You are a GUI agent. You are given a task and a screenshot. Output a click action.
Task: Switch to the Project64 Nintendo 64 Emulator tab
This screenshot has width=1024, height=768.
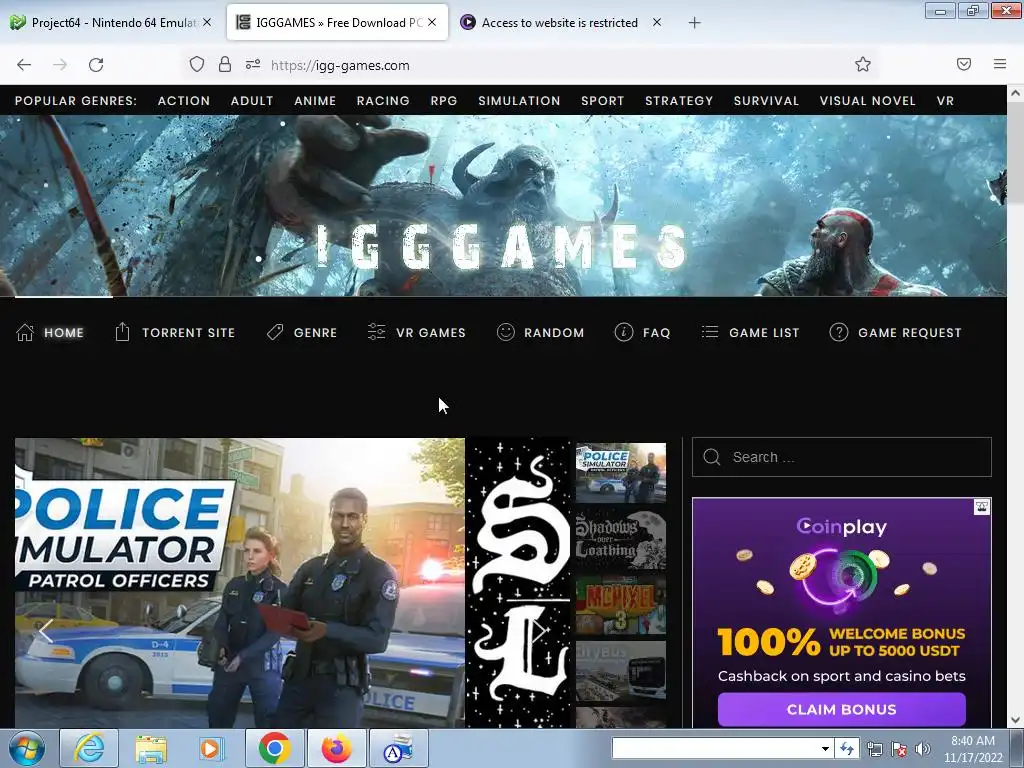[x=111, y=23]
